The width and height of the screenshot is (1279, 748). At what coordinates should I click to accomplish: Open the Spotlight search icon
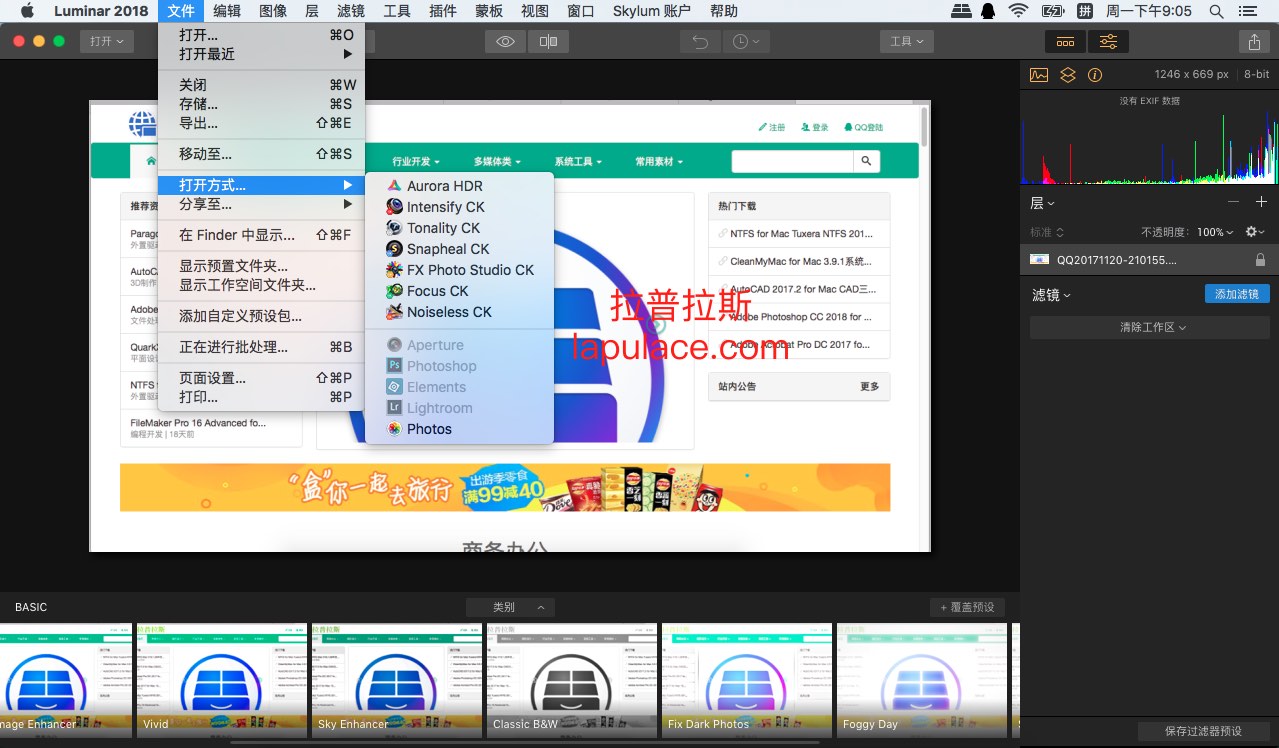pyautogui.click(x=1217, y=11)
